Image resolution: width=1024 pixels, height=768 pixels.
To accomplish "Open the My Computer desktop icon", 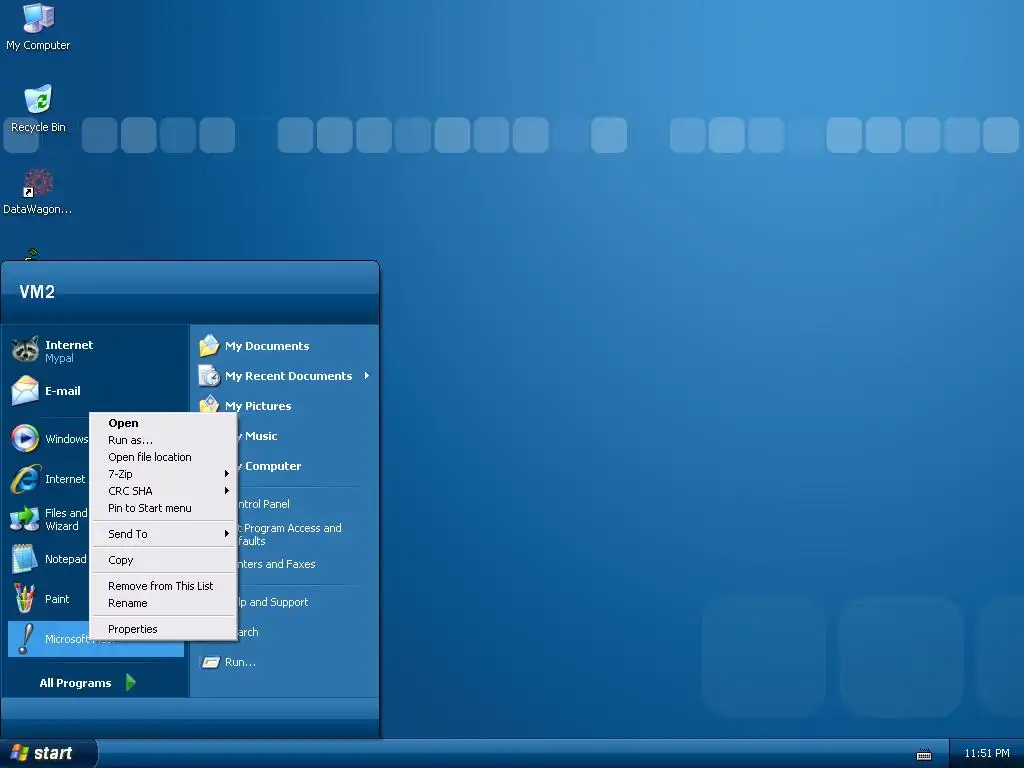I will 38,27.
